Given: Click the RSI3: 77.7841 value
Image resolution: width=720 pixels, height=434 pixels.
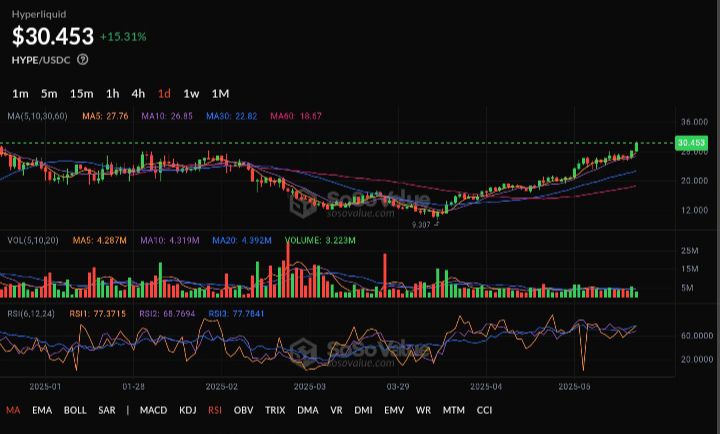Looking at the screenshot, I should tap(236, 314).
